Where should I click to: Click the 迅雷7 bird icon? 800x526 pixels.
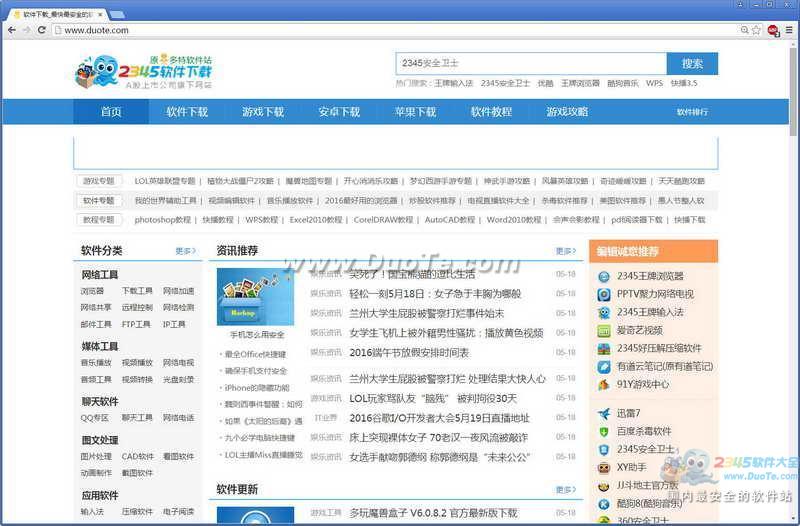pos(604,413)
